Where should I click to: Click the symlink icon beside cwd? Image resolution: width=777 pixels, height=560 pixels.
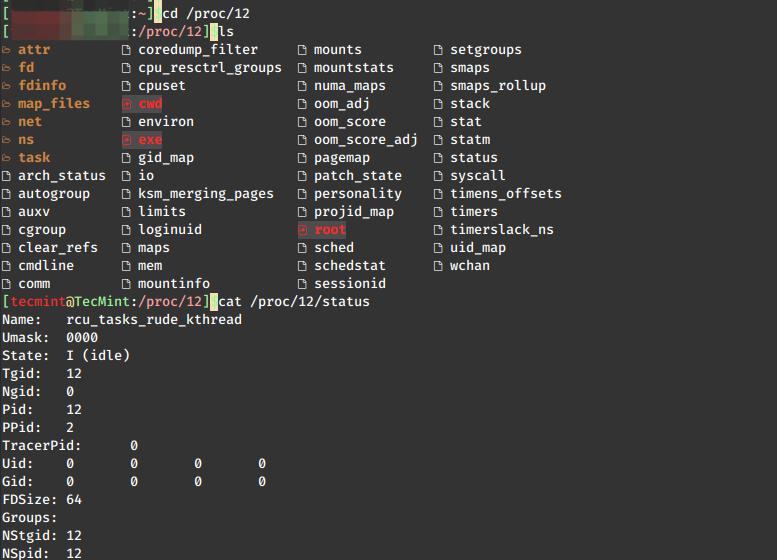[127, 104]
